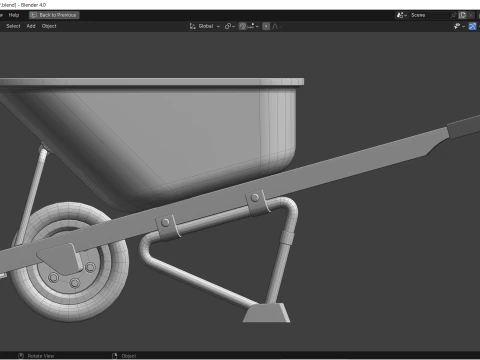Click the Object status bar entry
Image resolution: width=480 pixels, height=360 pixels.
pos(124,356)
